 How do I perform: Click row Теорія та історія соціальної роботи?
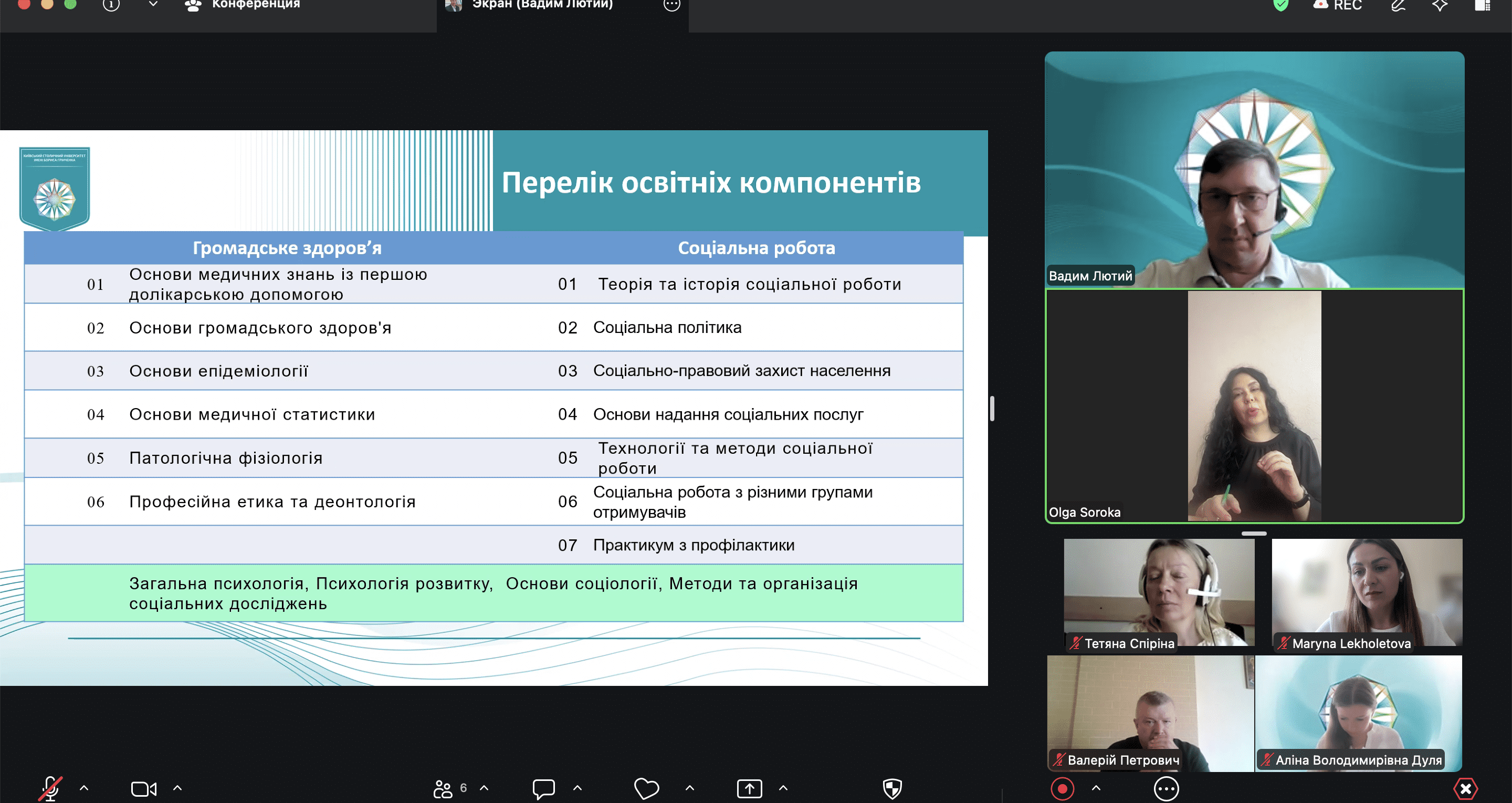[750, 284]
